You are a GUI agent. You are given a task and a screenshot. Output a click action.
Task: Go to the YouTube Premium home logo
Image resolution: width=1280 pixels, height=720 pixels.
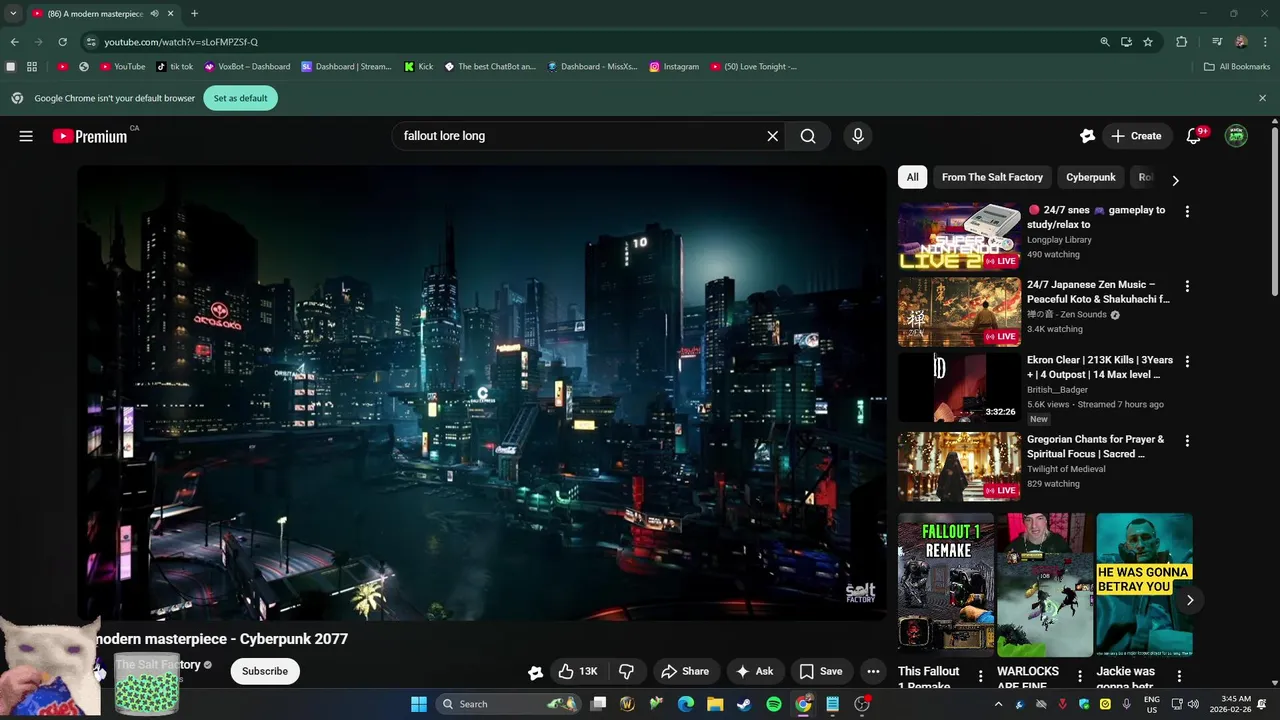click(90, 136)
